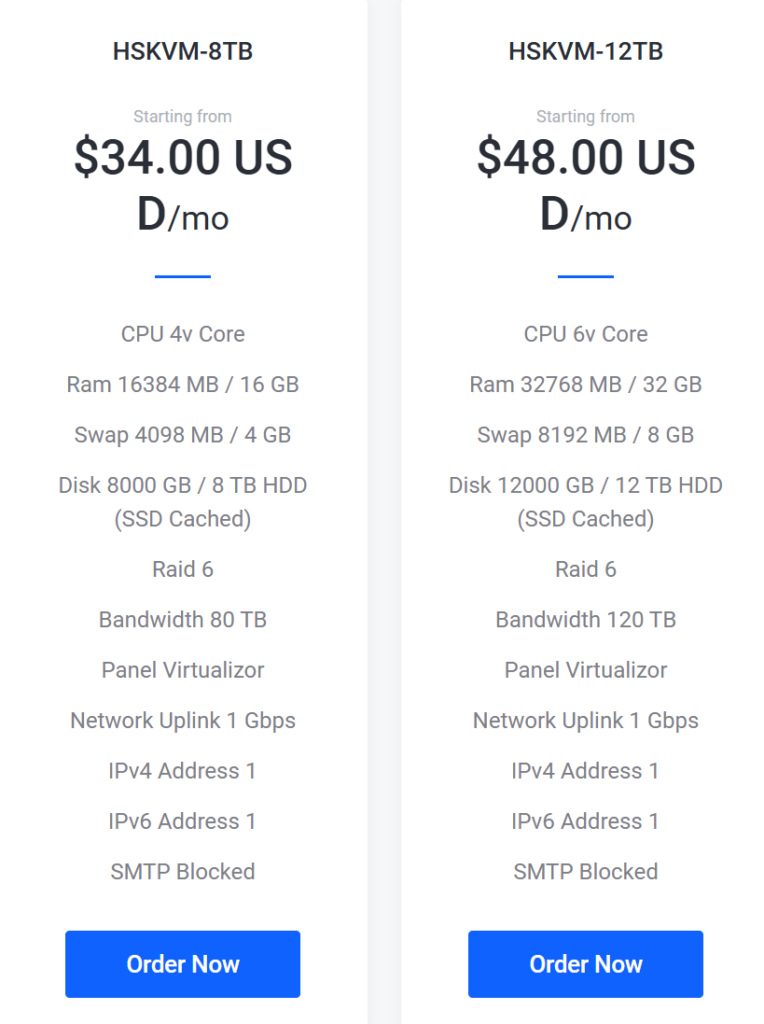This screenshot has width=764, height=1024.
Task: Select the Ram 16384 MB / 16 GB line
Action: (x=183, y=384)
